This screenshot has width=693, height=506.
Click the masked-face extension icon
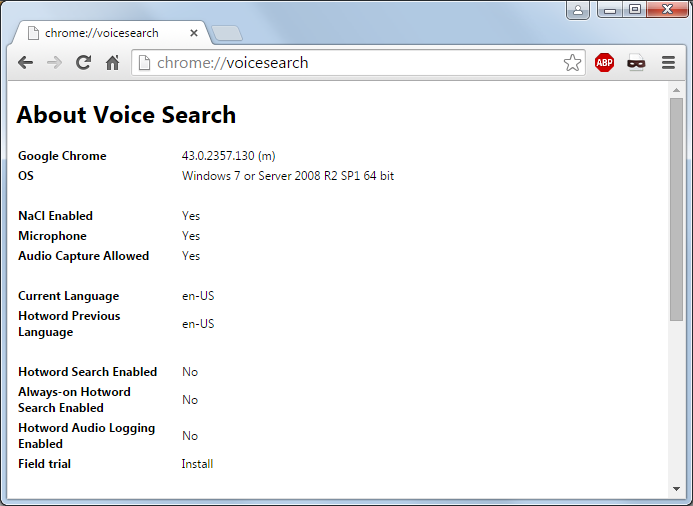636,63
